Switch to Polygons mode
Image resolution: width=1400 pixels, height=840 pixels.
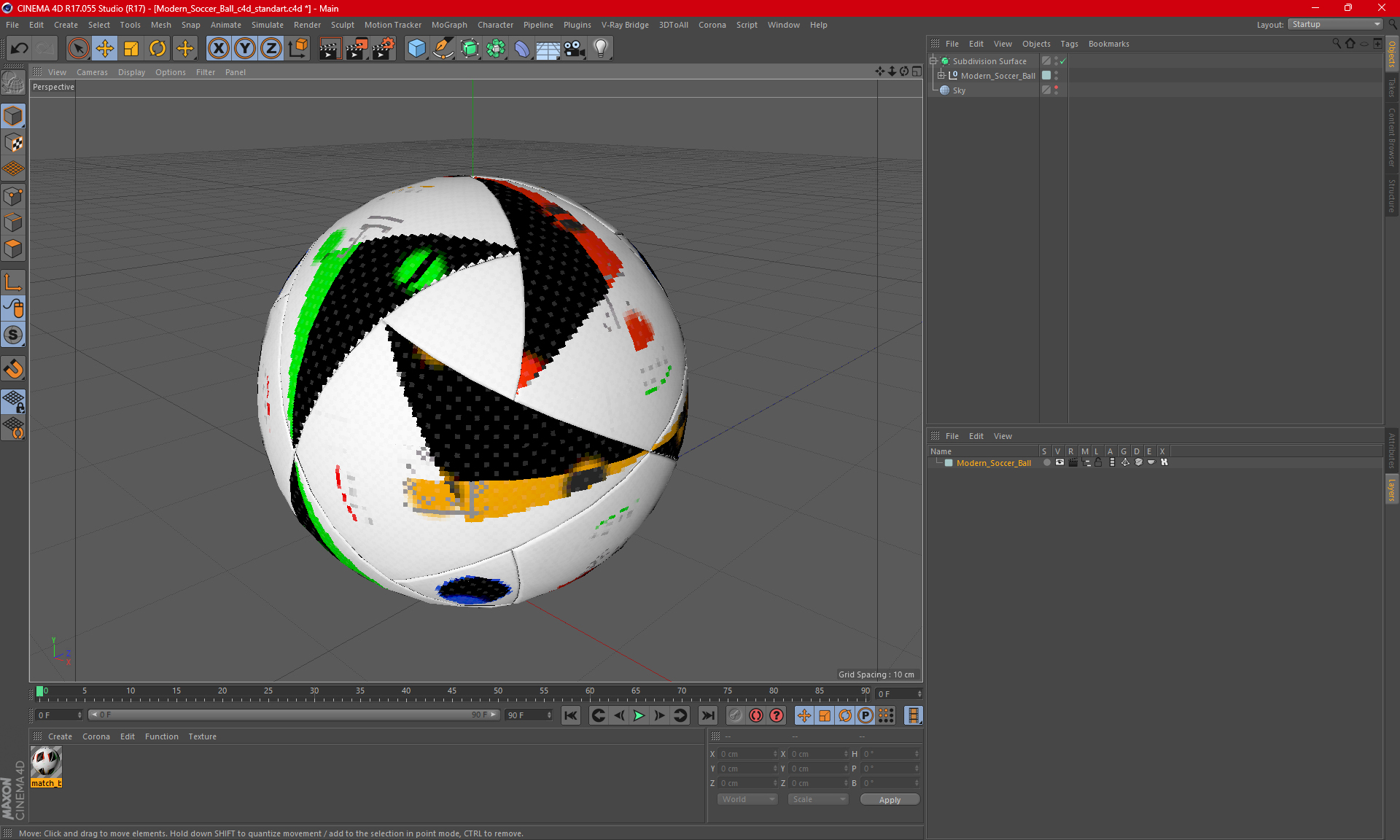coord(13,249)
